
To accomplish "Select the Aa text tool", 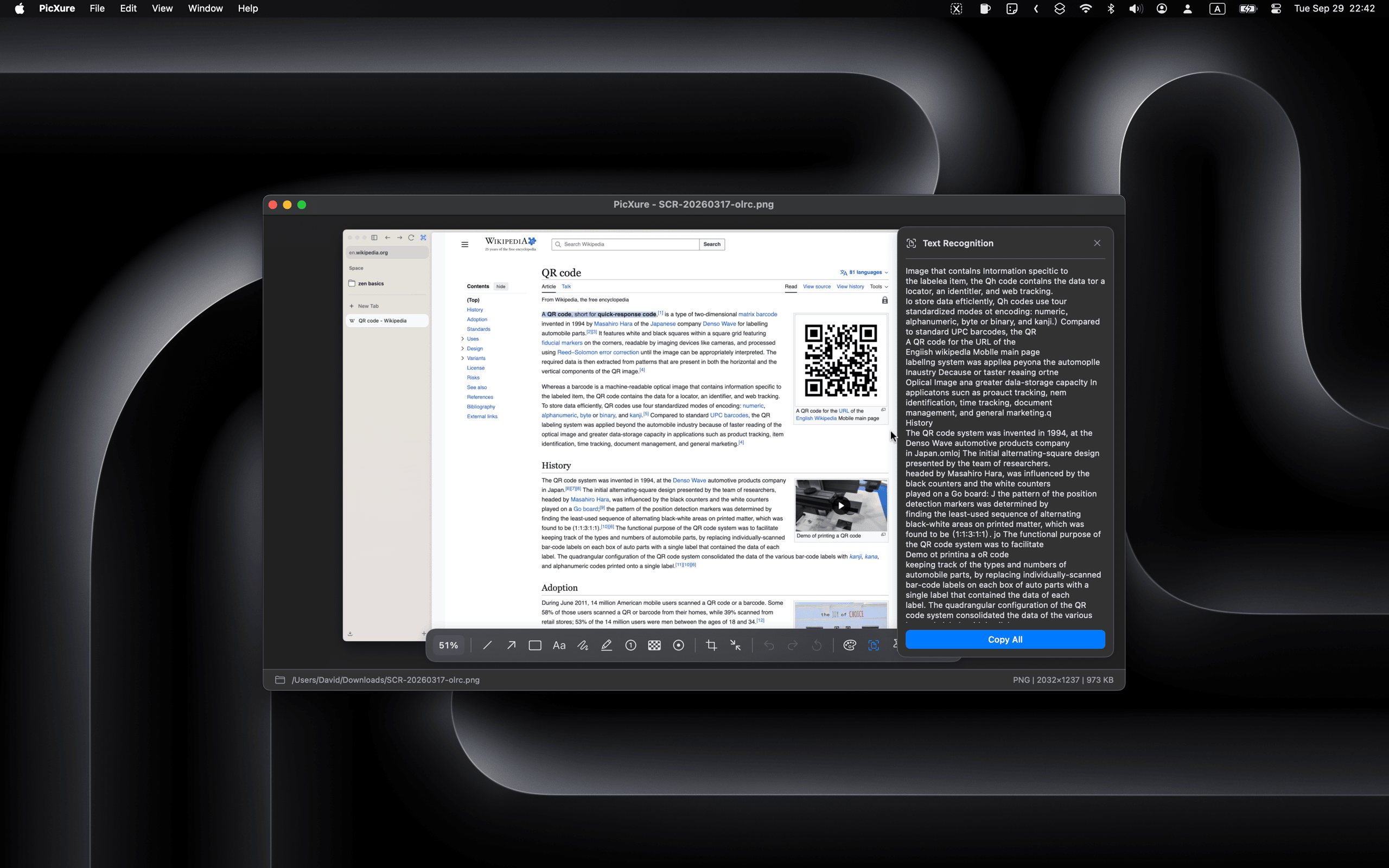I will click(x=559, y=645).
